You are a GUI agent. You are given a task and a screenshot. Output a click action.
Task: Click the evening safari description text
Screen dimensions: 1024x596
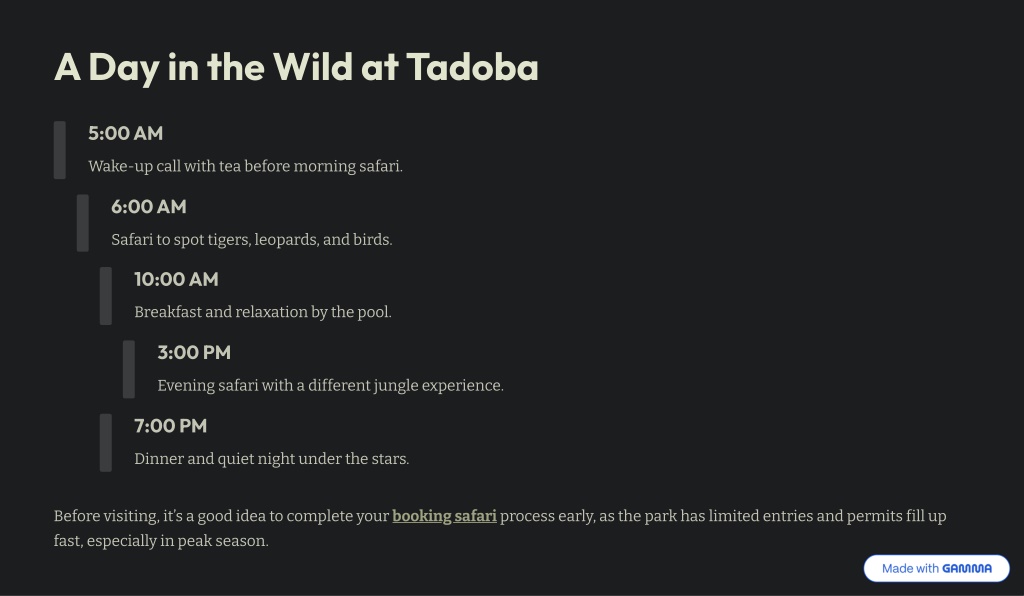tap(330, 386)
